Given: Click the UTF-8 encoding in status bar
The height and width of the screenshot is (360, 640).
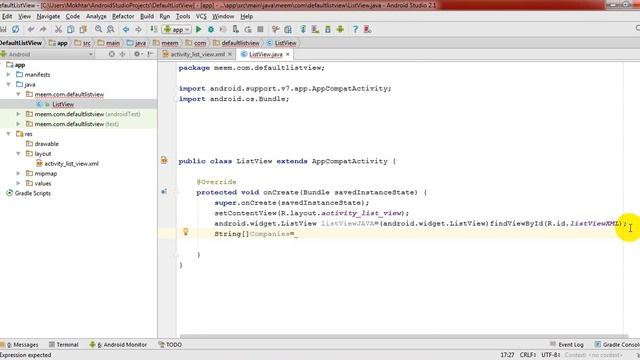Looking at the screenshot, I should 550,355.
